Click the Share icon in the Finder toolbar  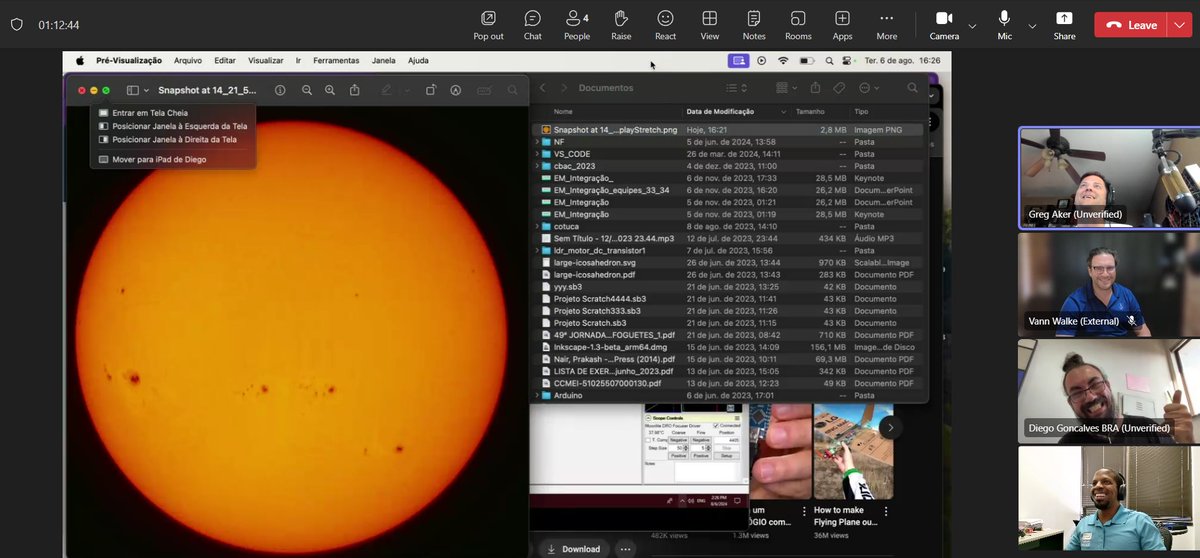(x=815, y=88)
